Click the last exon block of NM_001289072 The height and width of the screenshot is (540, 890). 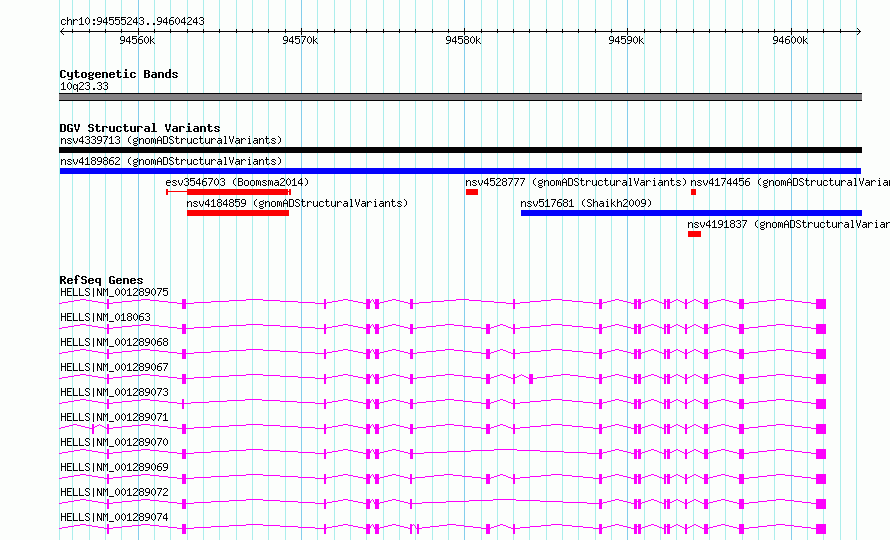click(821, 504)
